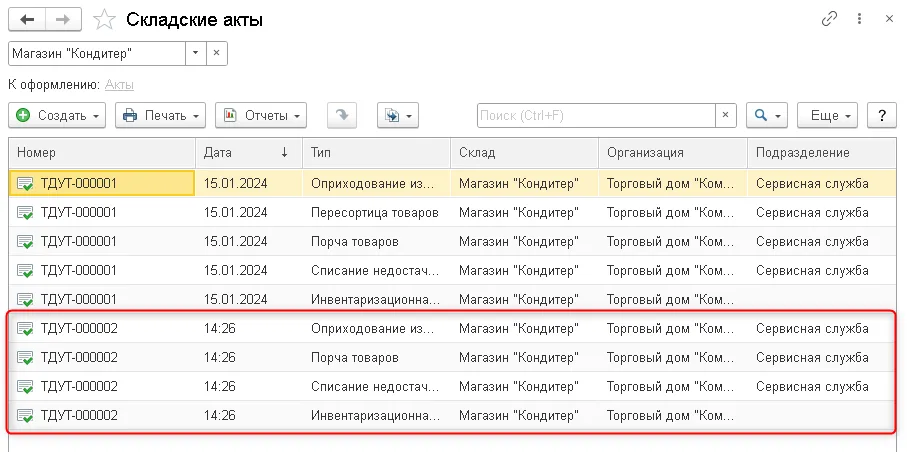Click document icon in 15.01.2024 Порча товаров row
The width and height of the screenshot is (907, 452).
25,242
